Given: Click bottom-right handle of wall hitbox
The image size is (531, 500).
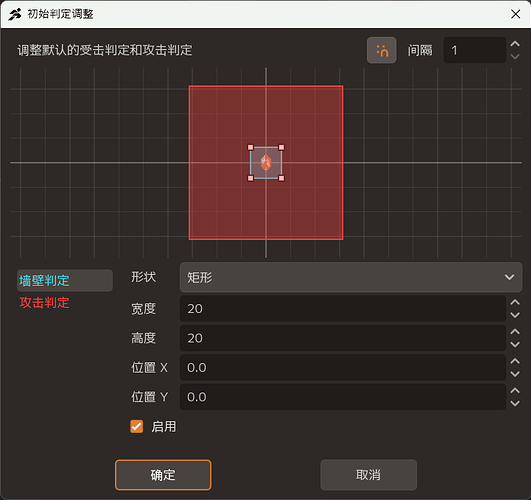Looking at the screenshot, I should click(x=281, y=178).
